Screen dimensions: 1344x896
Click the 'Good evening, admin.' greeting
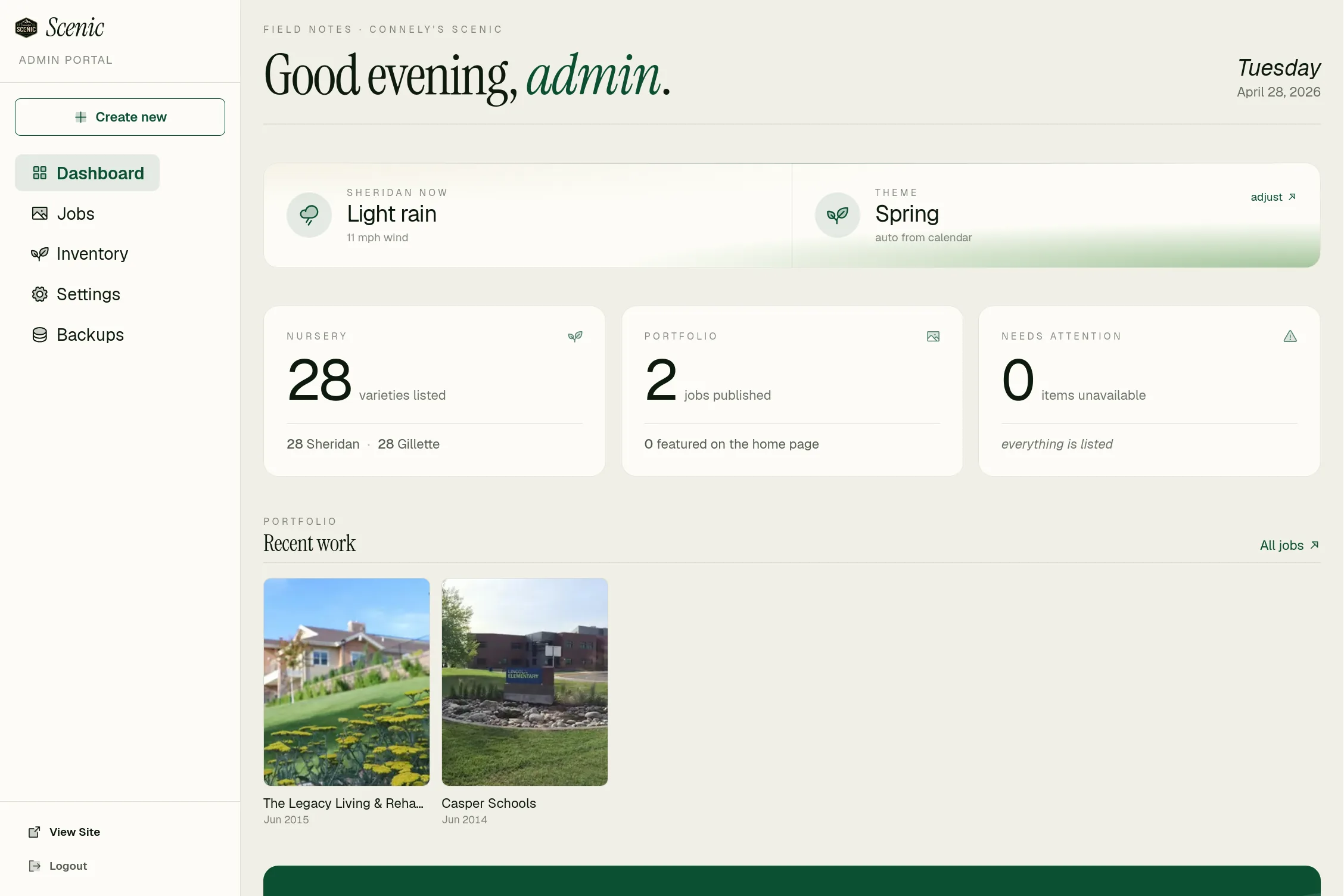point(468,76)
